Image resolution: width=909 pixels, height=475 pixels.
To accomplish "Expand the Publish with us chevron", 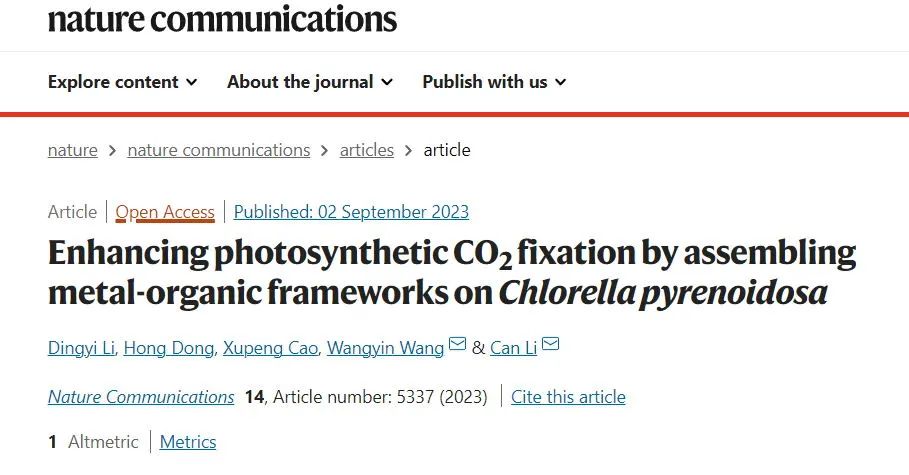I will 560,82.
